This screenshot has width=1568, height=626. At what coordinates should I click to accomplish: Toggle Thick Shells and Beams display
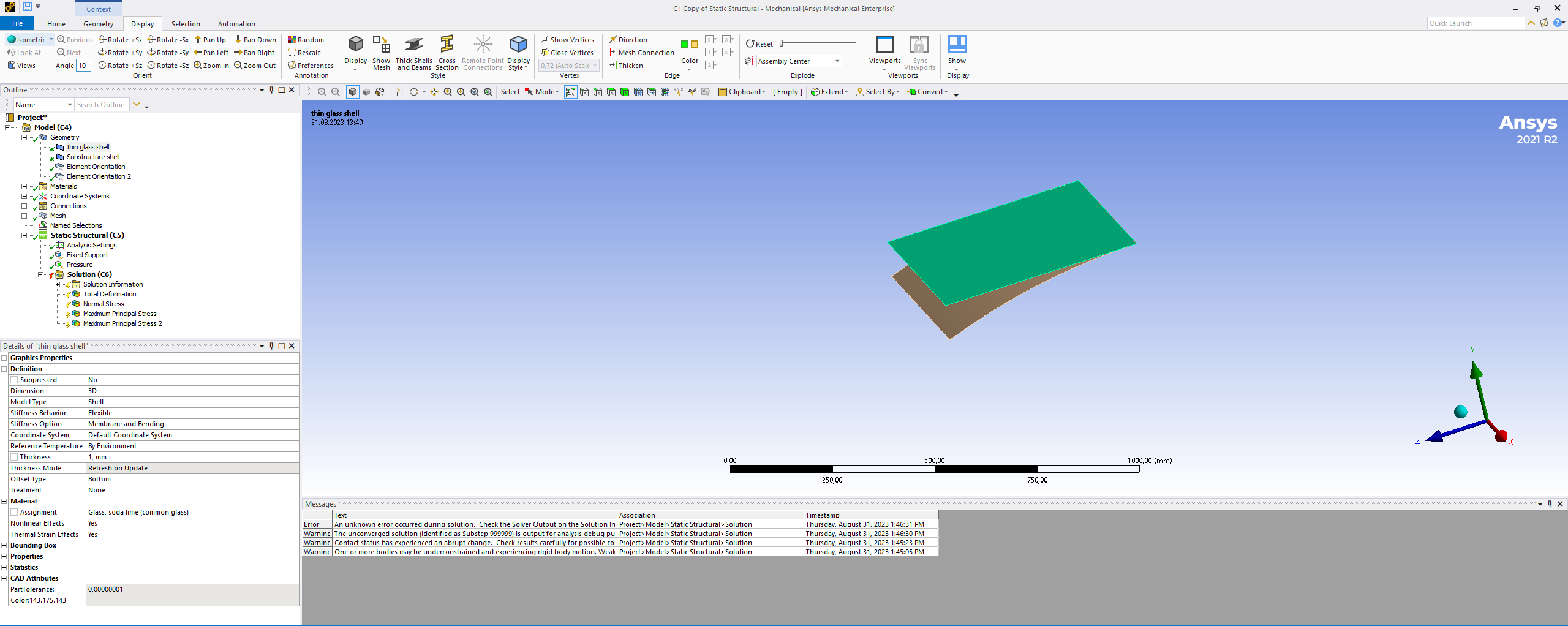pos(413,45)
